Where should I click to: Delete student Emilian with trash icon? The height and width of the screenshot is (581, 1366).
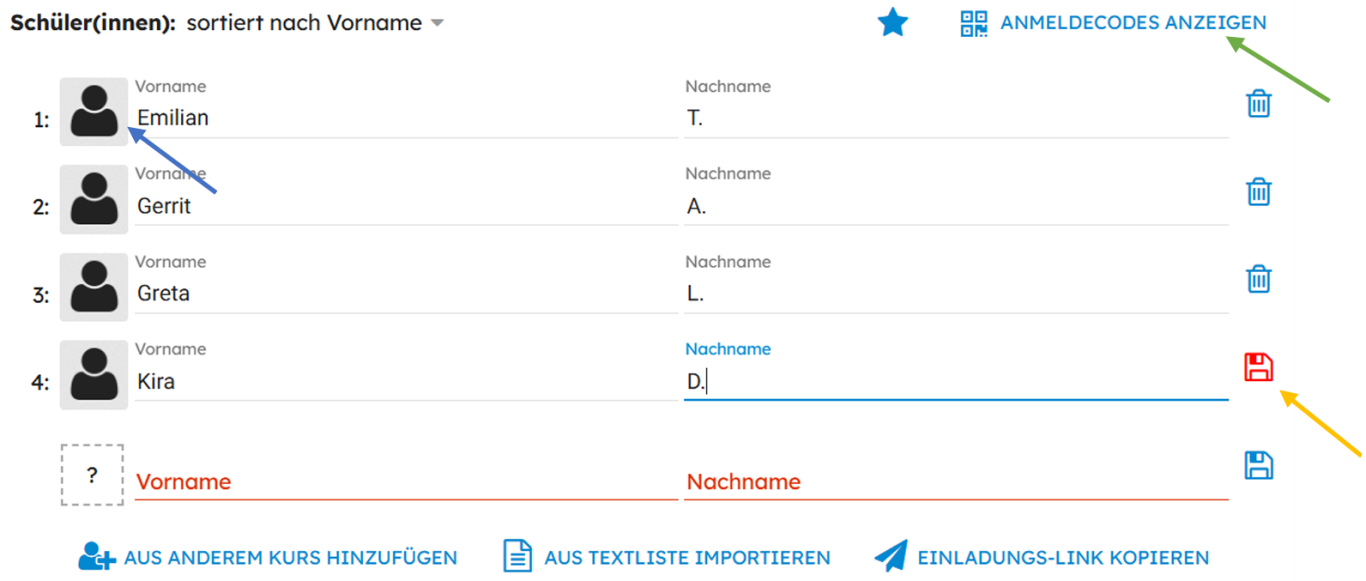1258,104
